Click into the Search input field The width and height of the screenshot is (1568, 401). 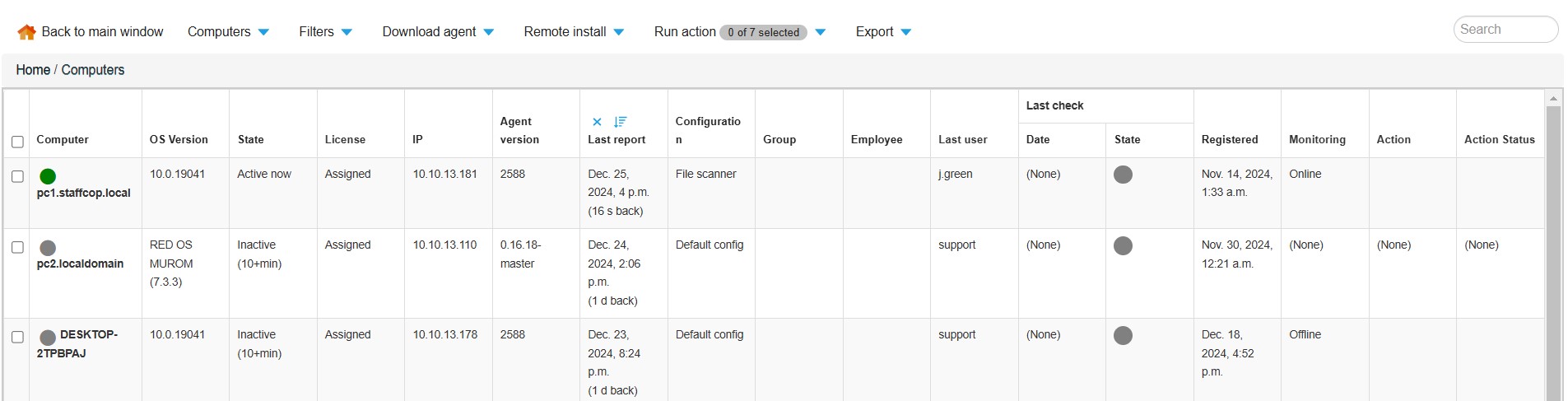pyautogui.click(x=1505, y=30)
